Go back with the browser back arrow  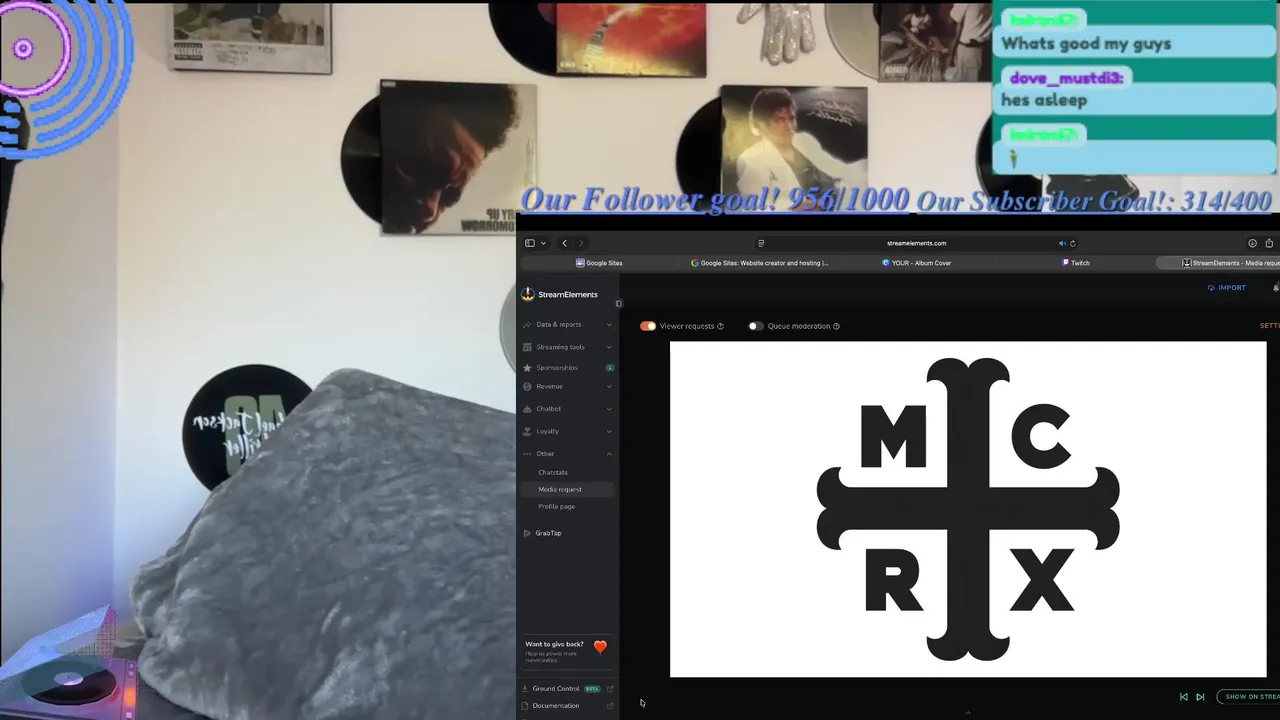tap(564, 243)
